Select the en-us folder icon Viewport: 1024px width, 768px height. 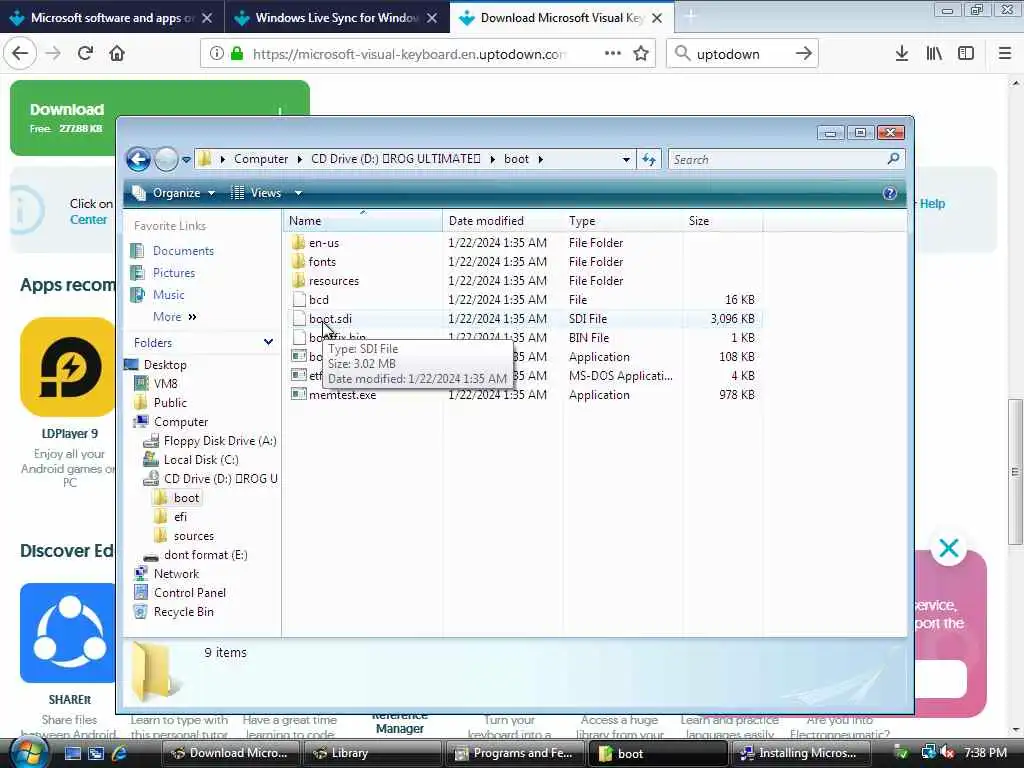(x=298, y=242)
